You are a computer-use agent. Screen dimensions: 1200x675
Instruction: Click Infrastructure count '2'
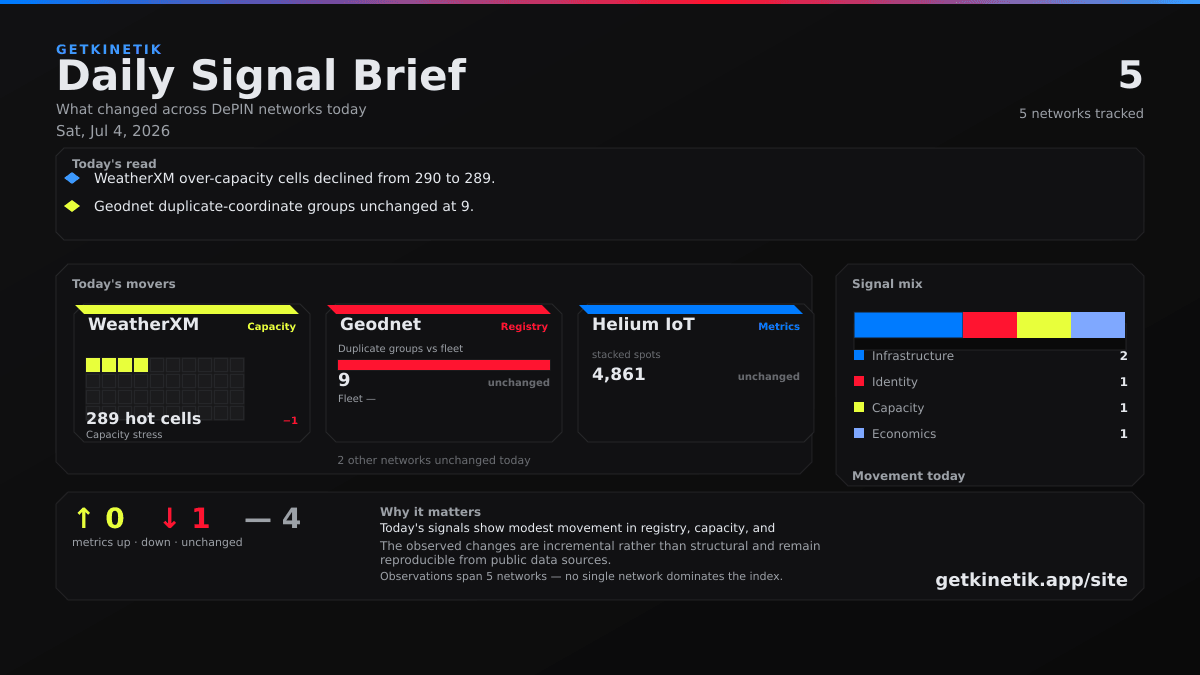click(x=1123, y=356)
